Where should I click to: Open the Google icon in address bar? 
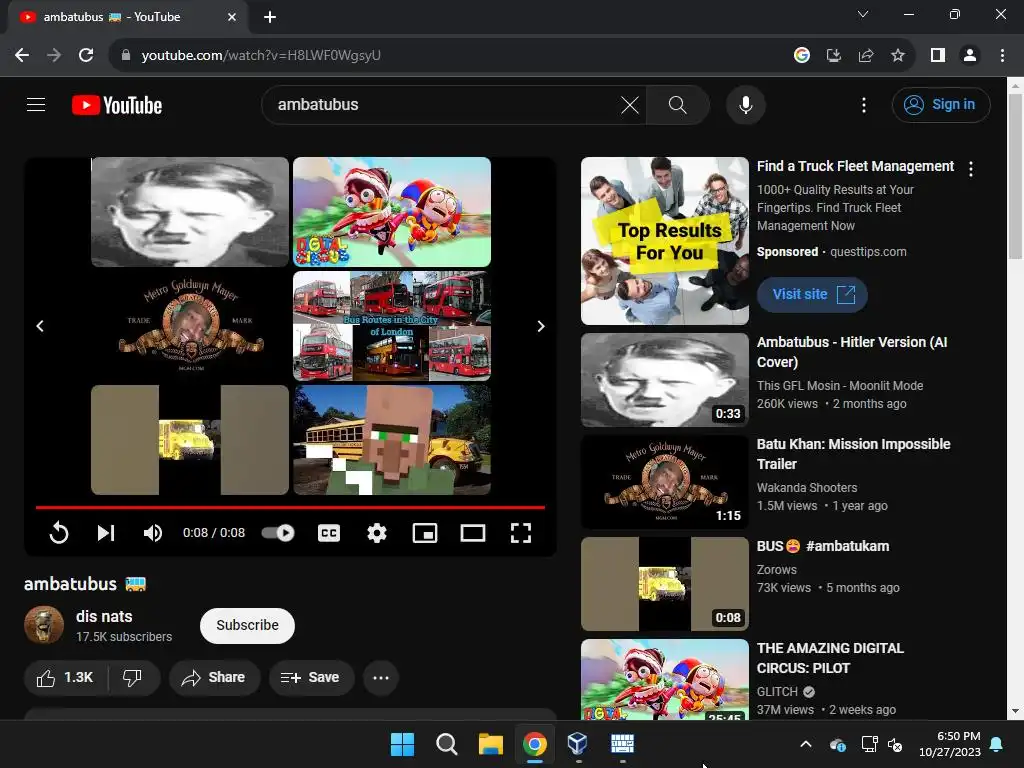click(802, 56)
